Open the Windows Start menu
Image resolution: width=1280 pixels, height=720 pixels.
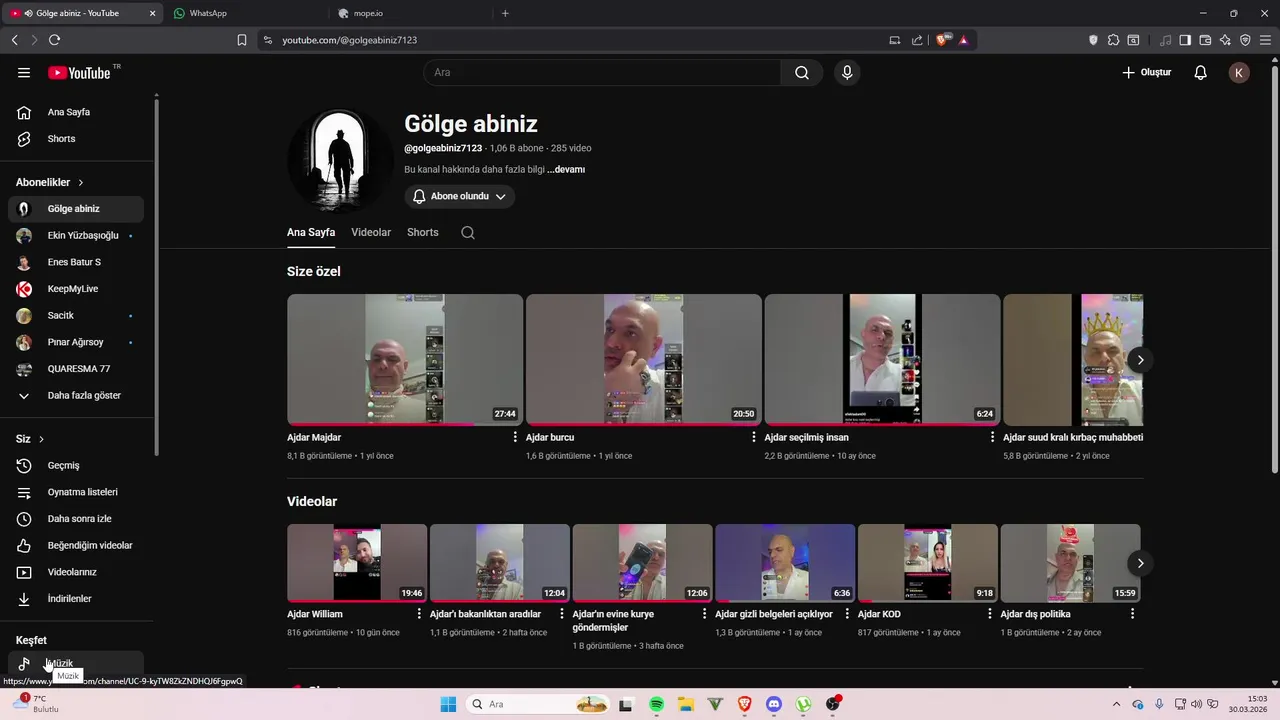click(448, 704)
